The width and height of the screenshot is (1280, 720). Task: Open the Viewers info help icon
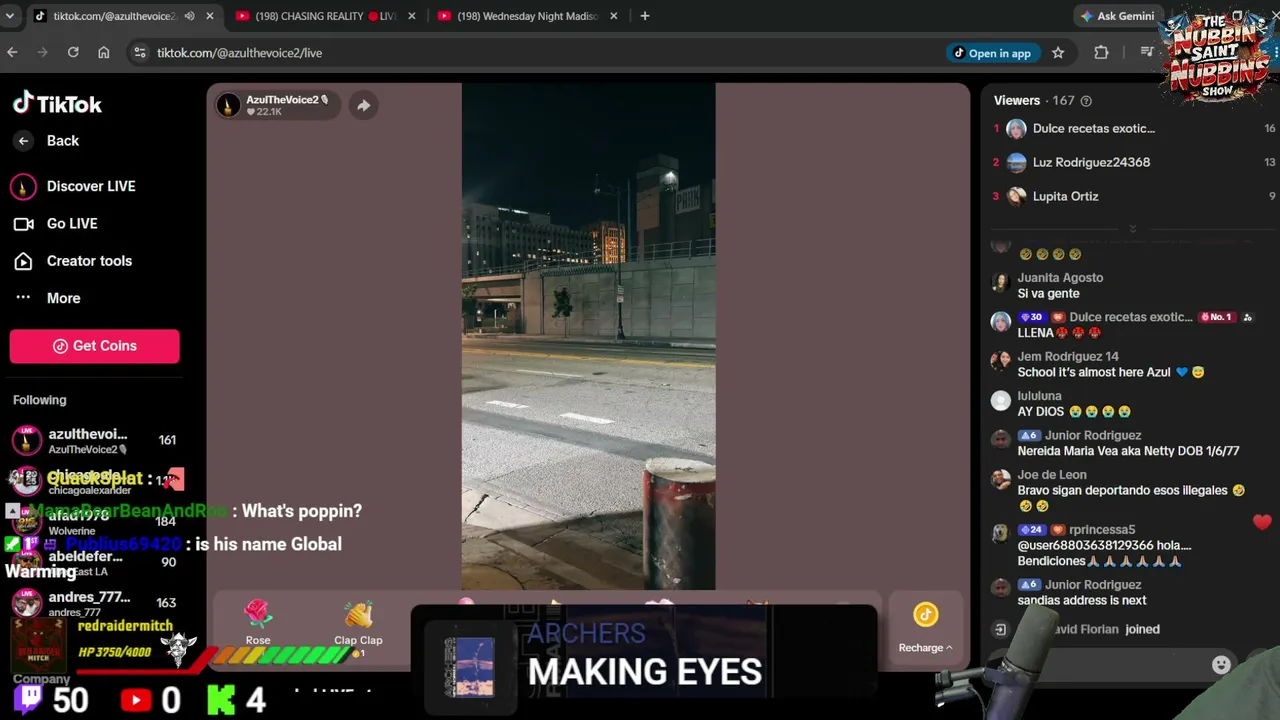(x=1086, y=101)
